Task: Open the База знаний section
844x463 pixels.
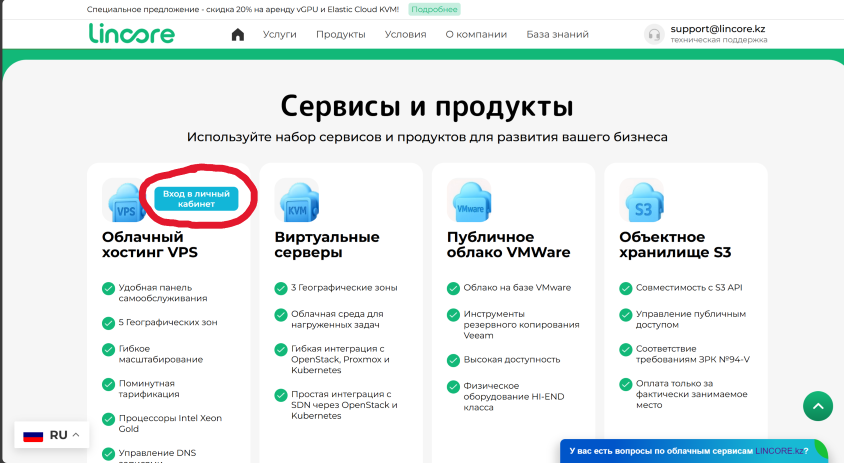Action: [x=557, y=34]
